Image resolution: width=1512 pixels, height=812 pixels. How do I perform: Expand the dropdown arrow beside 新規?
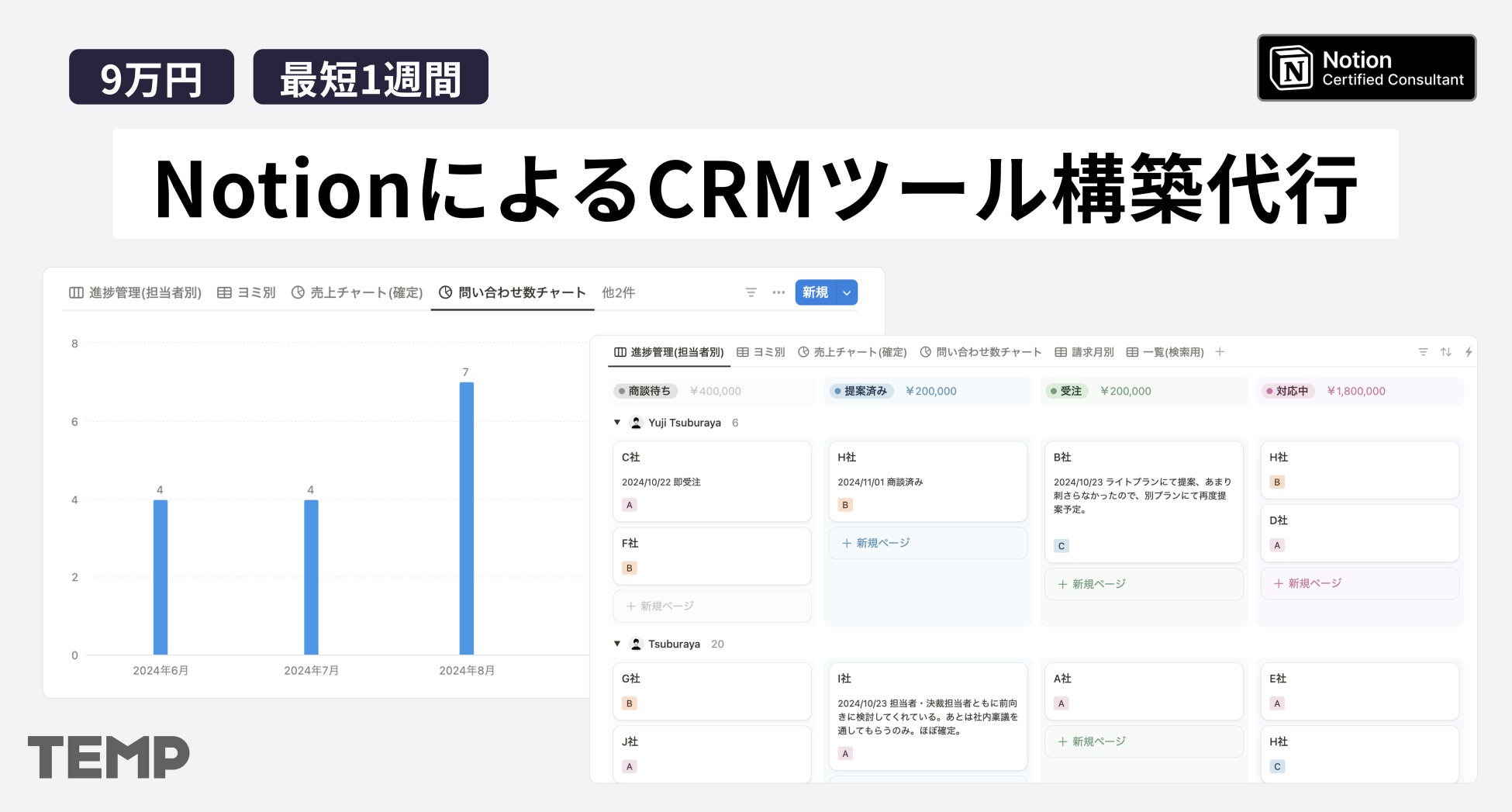pyautogui.click(x=847, y=292)
